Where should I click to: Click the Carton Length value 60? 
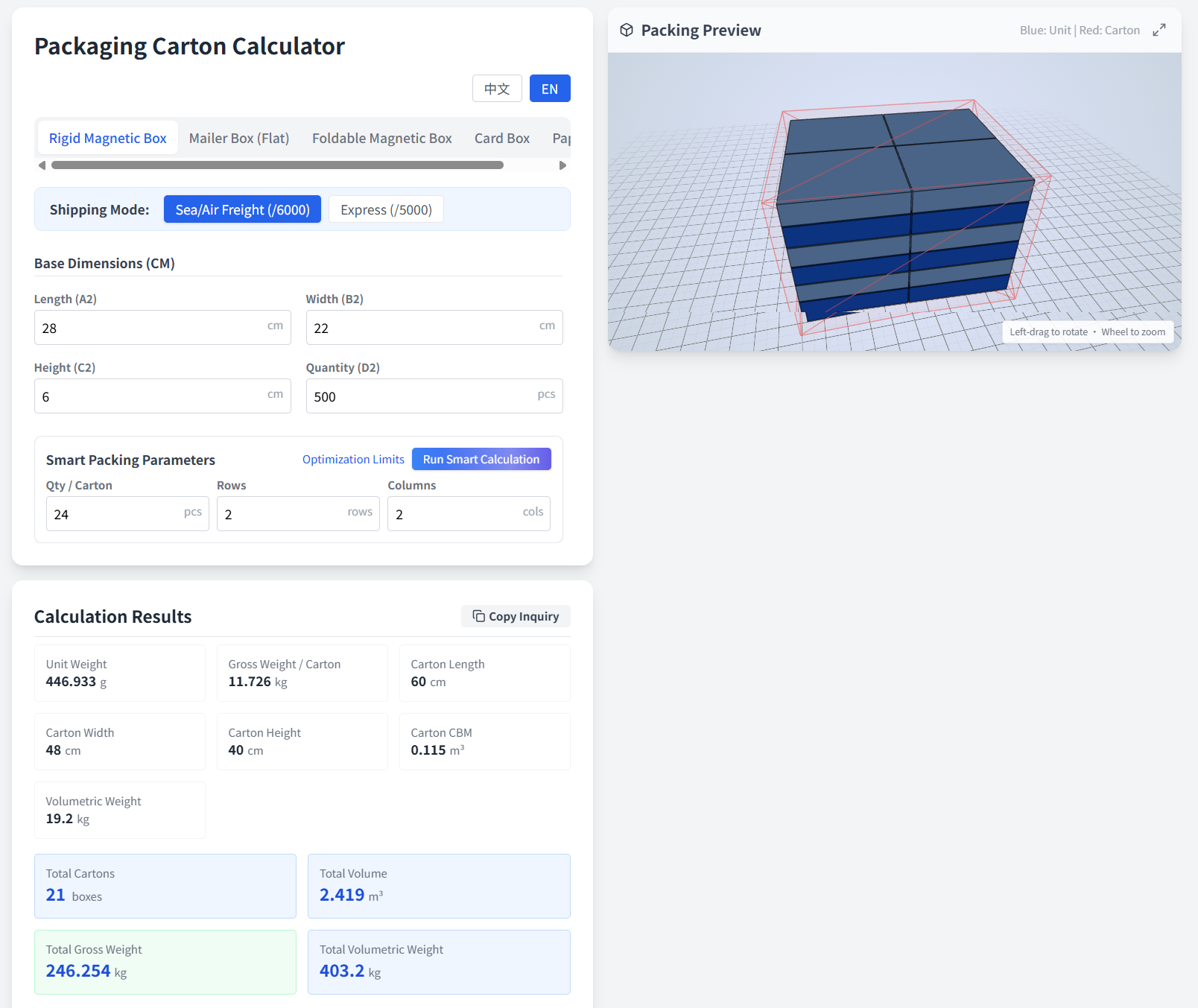tap(419, 682)
